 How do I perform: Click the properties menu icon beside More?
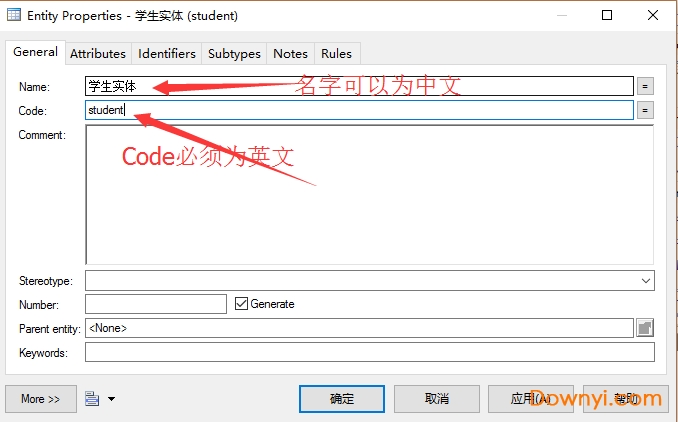pos(92,399)
